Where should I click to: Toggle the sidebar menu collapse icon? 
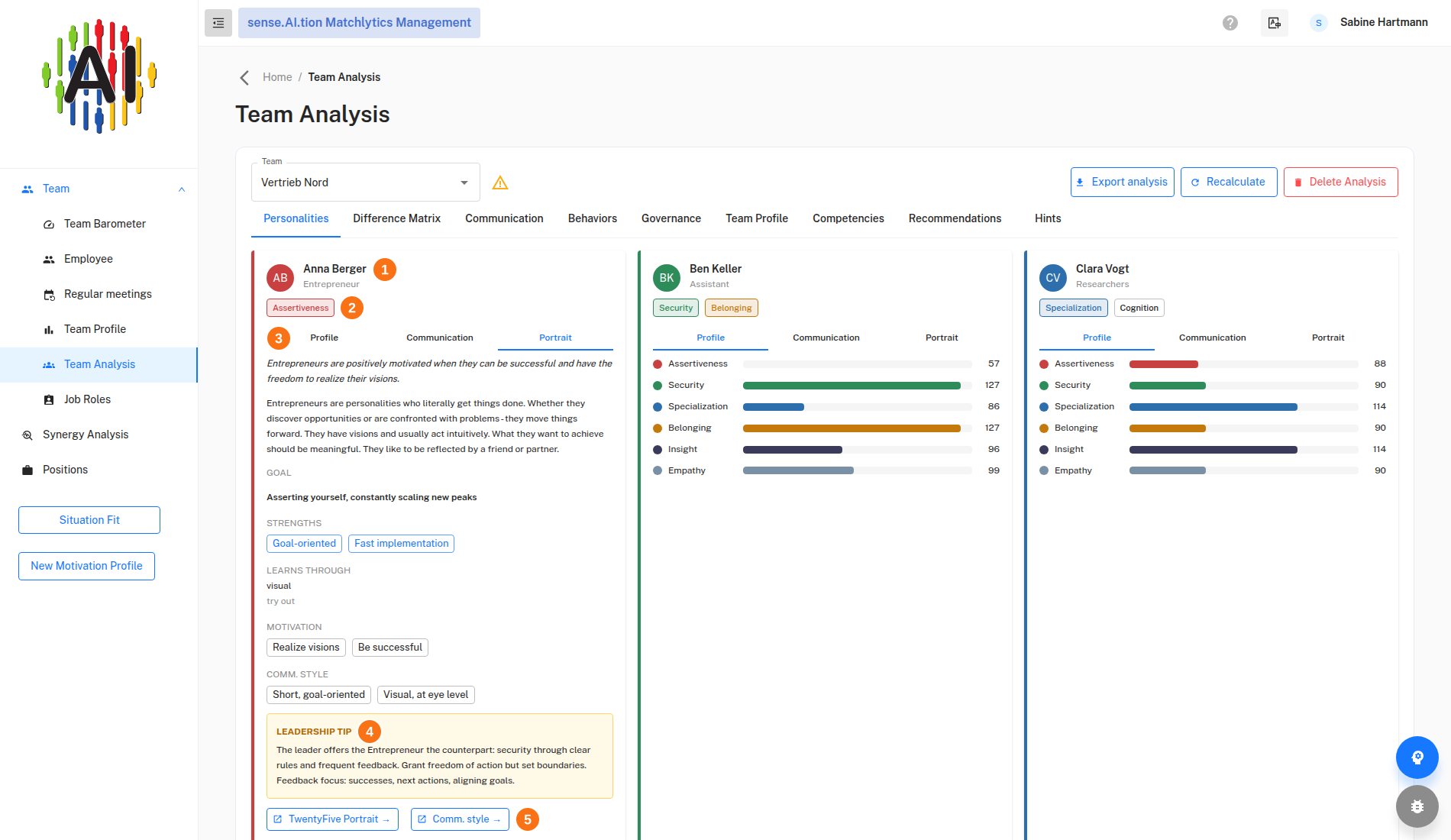tap(218, 23)
